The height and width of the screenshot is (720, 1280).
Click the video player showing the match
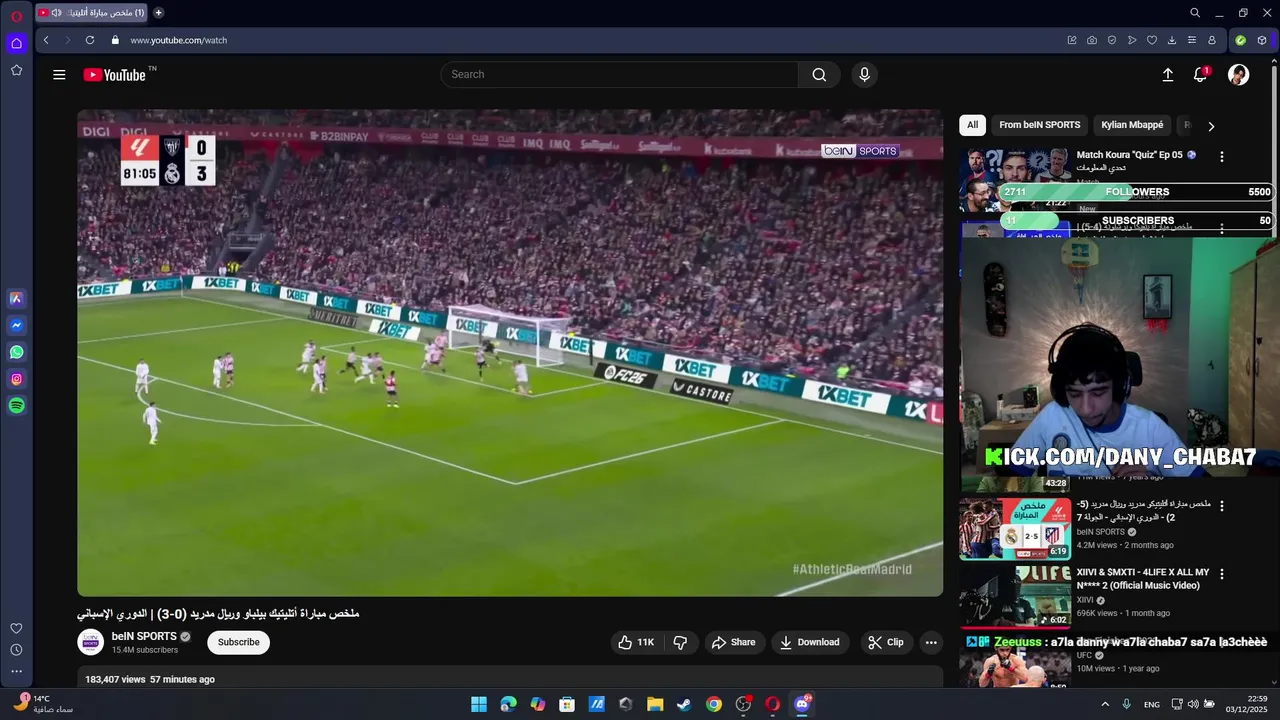(510, 353)
